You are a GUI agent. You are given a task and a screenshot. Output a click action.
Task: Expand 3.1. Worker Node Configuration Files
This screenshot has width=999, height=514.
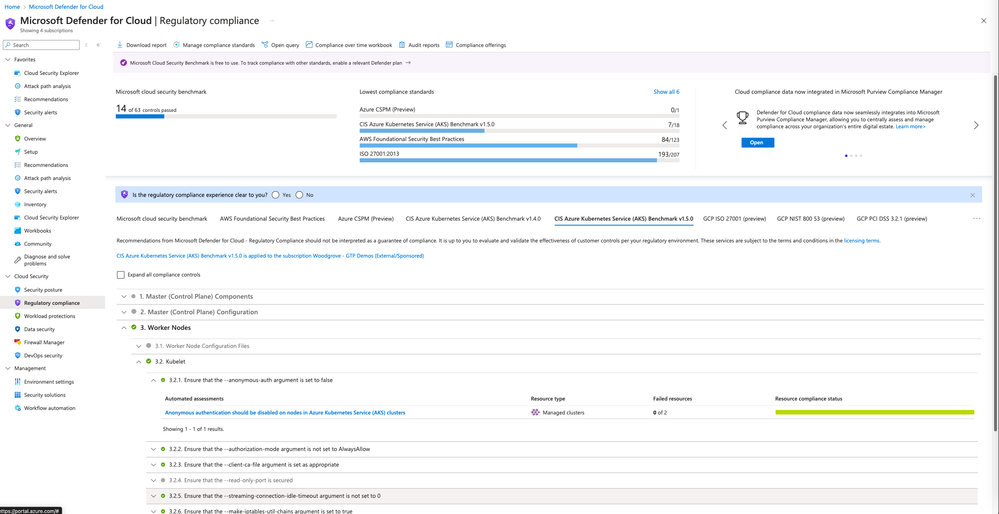tap(138, 346)
